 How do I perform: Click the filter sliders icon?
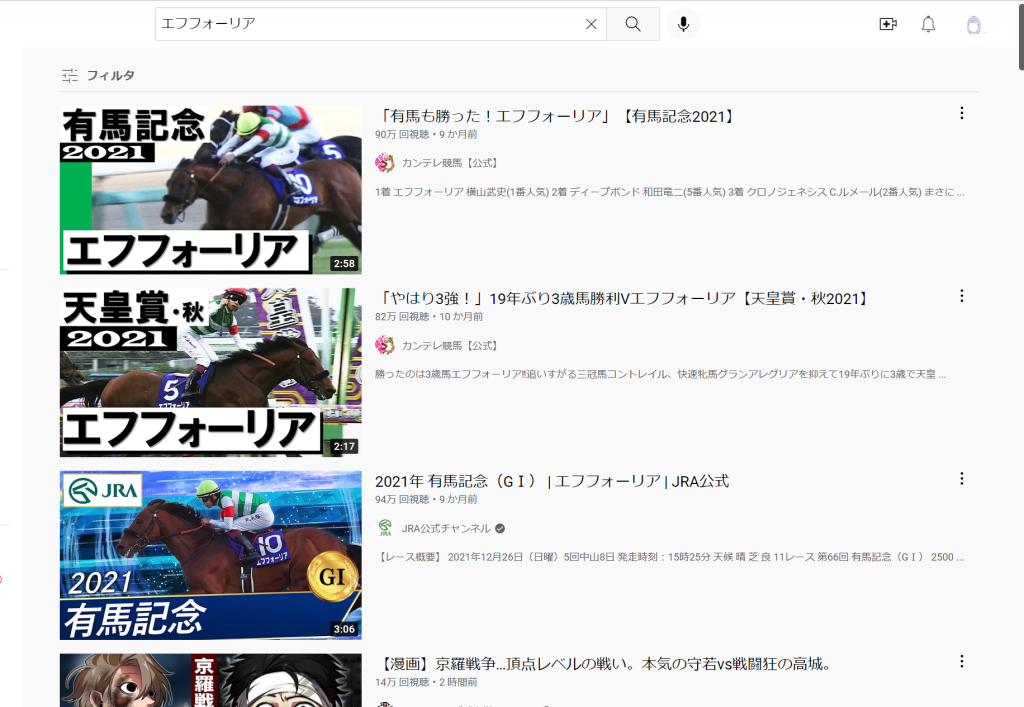(70, 76)
